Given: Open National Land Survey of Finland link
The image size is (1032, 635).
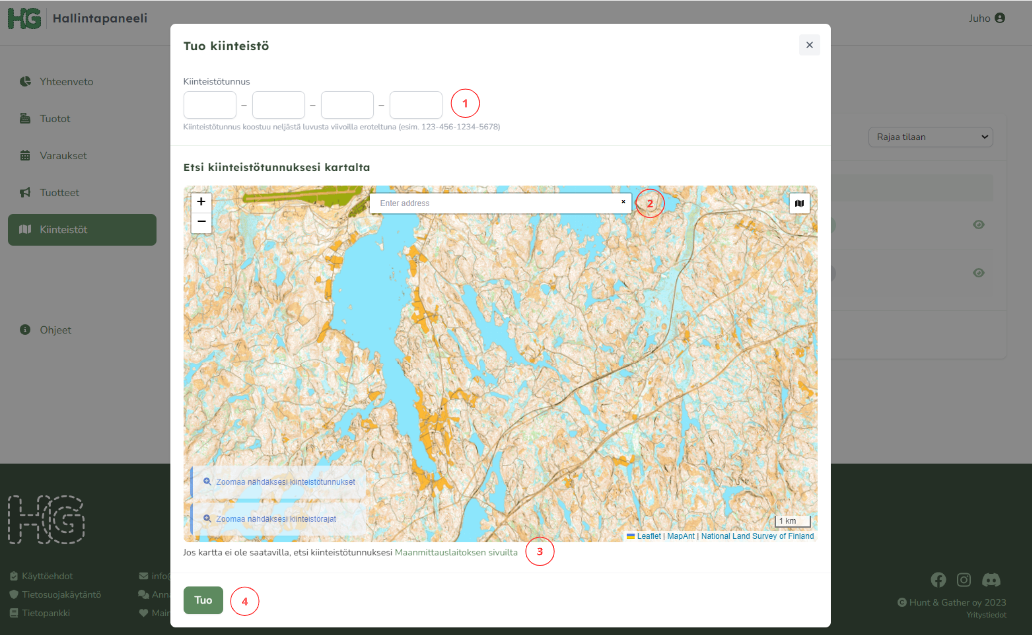Looking at the screenshot, I should pos(758,536).
